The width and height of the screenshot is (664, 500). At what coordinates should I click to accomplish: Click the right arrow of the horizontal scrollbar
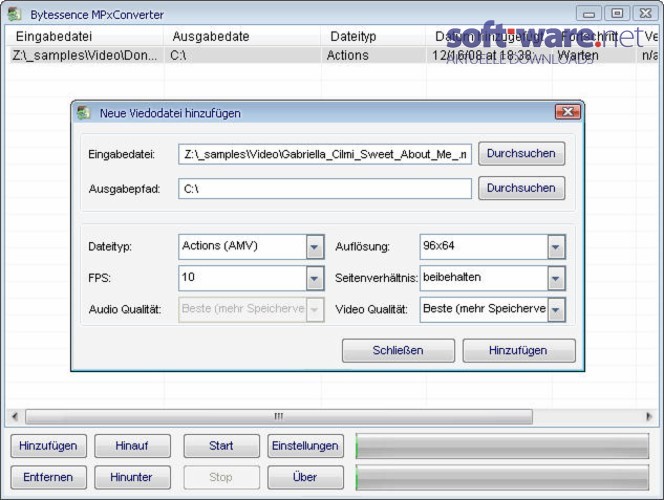648,416
